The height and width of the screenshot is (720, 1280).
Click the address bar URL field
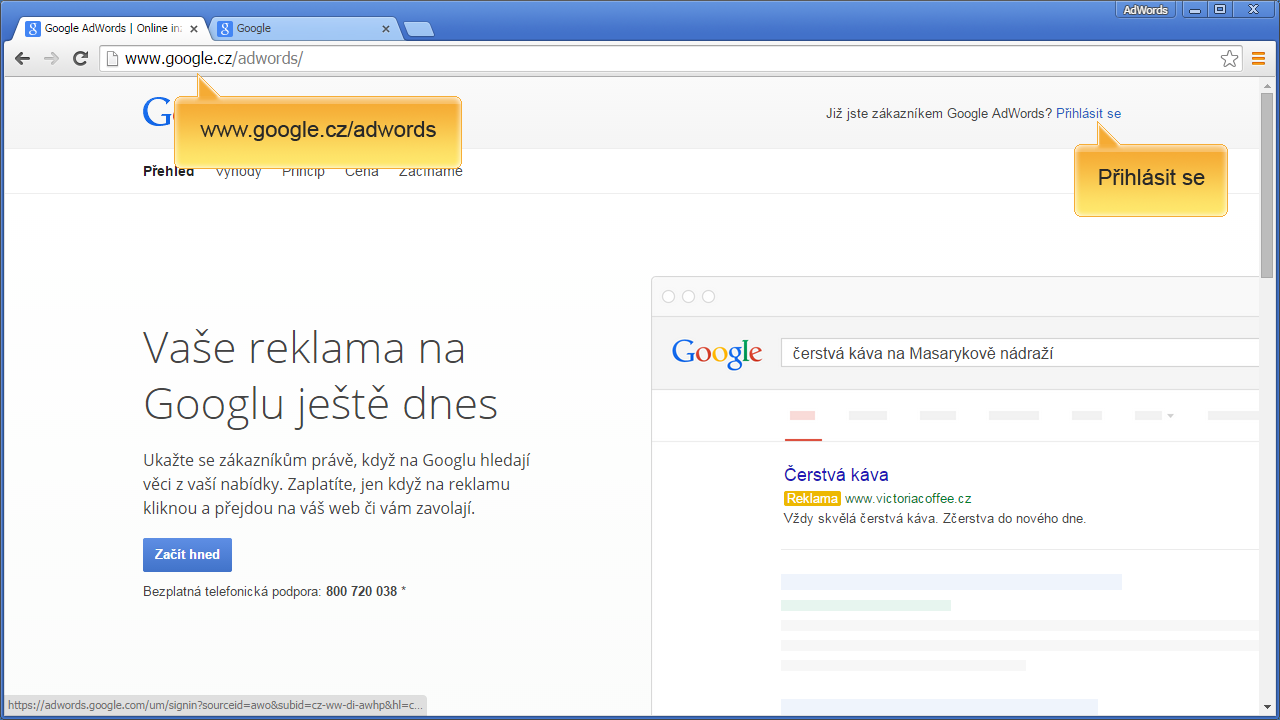(670, 59)
